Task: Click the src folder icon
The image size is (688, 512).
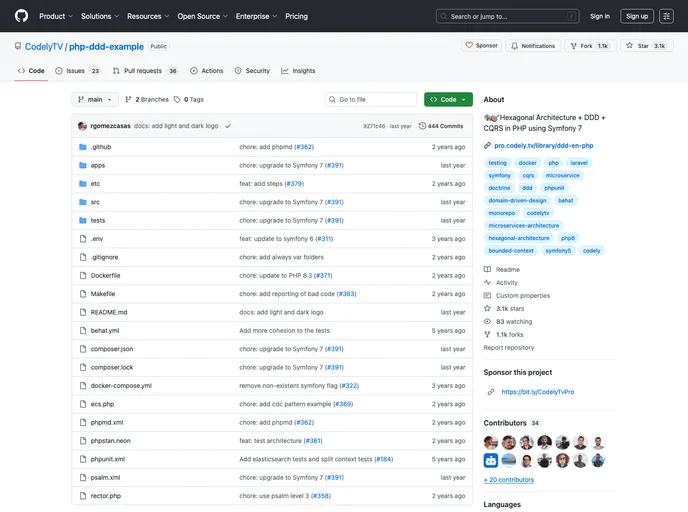Action: (82, 202)
